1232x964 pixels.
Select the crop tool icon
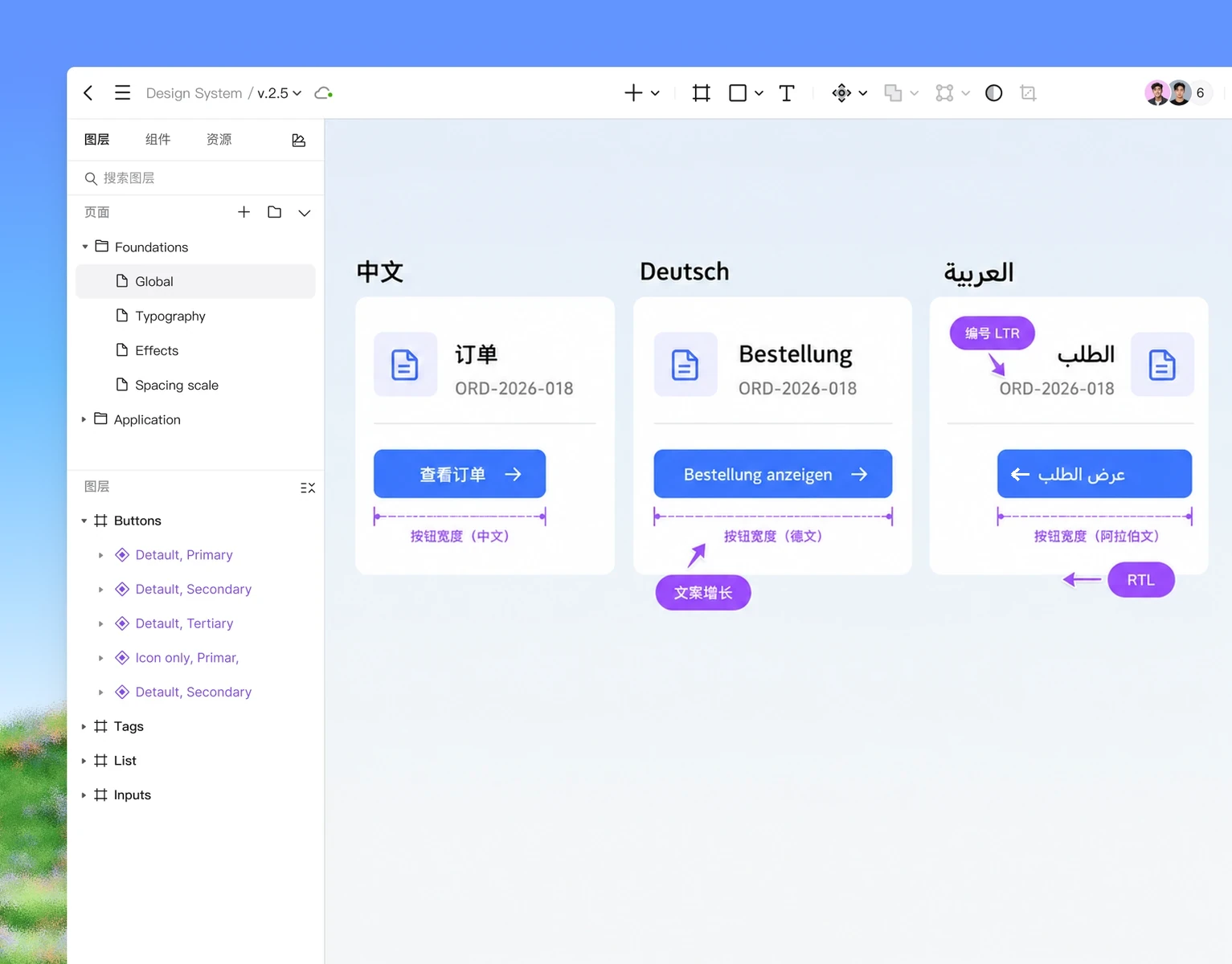coord(1028,93)
